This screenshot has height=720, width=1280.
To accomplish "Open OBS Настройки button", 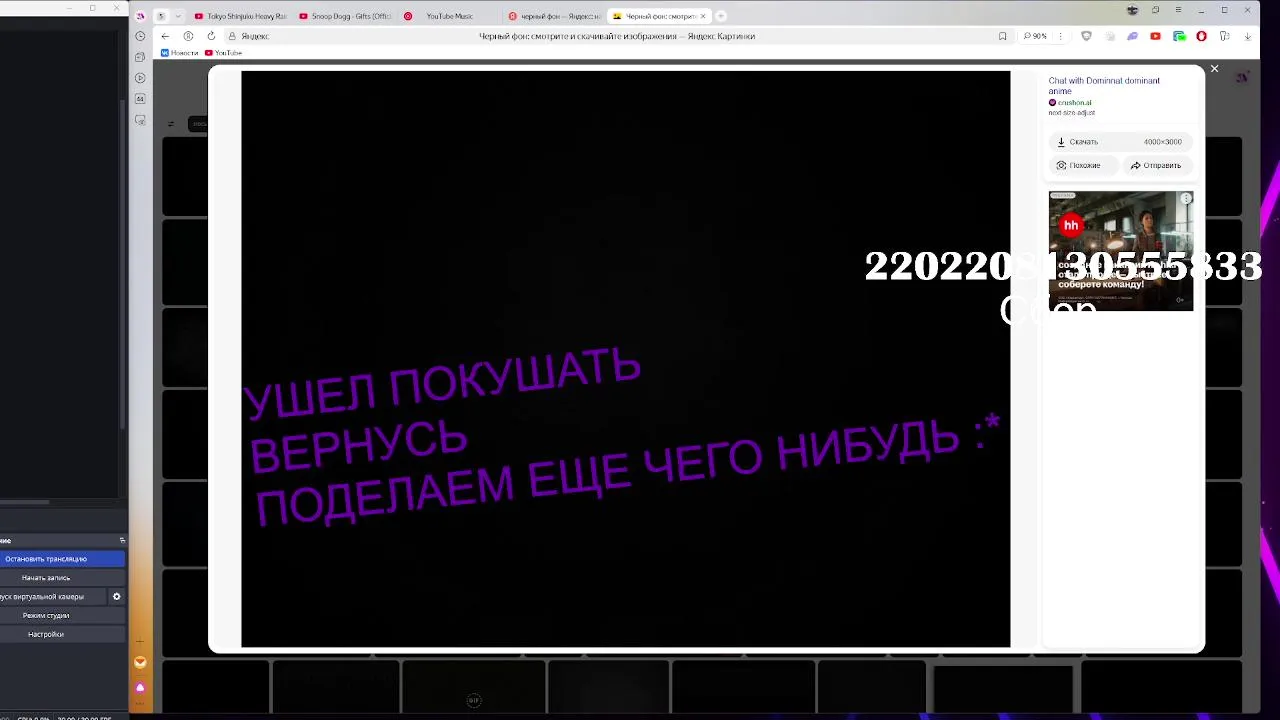I will coord(62,635).
